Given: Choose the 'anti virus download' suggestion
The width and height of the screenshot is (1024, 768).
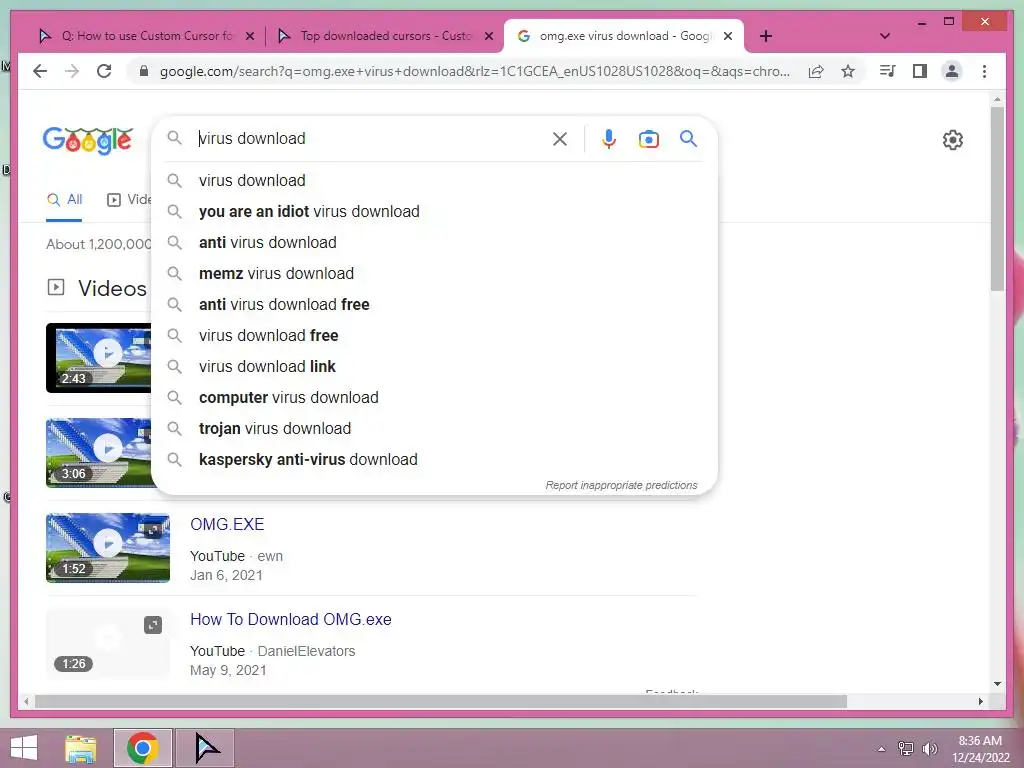Looking at the screenshot, I should pos(434,242).
